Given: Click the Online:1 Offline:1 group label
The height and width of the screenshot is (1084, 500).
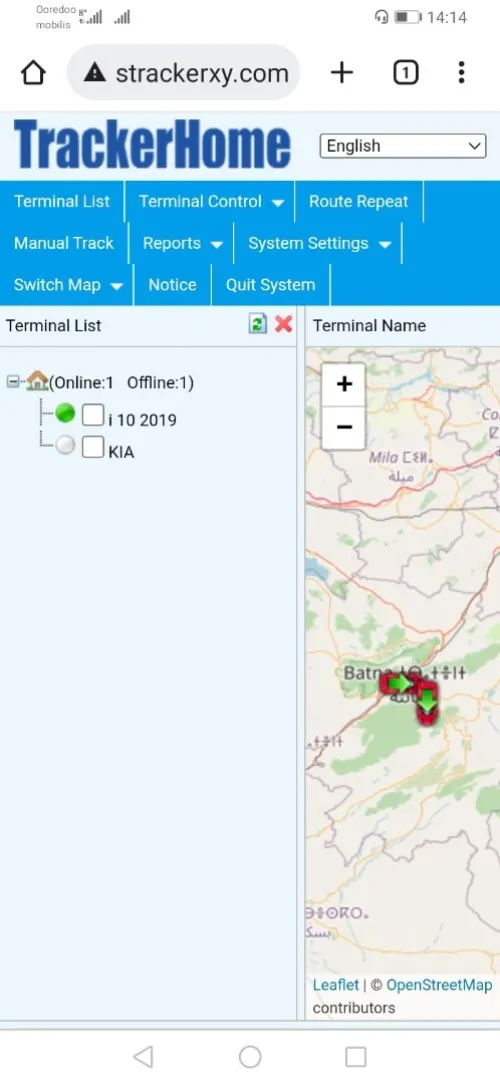Looking at the screenshot, I should [x=122, y=382].
